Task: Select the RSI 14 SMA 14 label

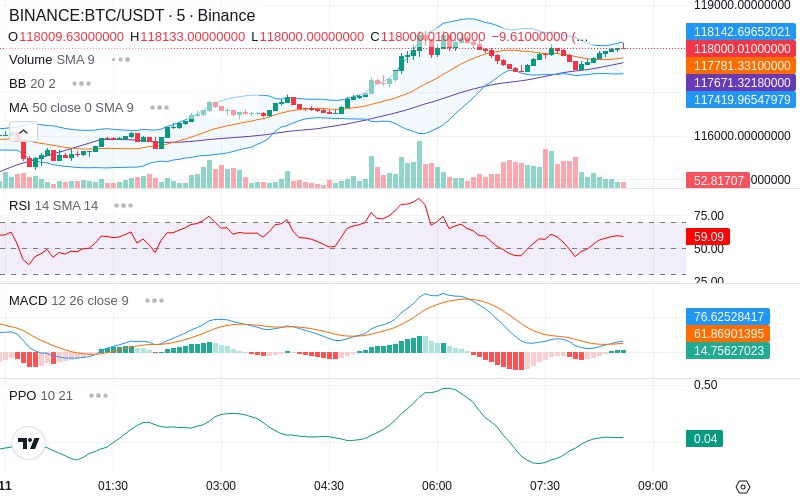Action: pos(53,206)
